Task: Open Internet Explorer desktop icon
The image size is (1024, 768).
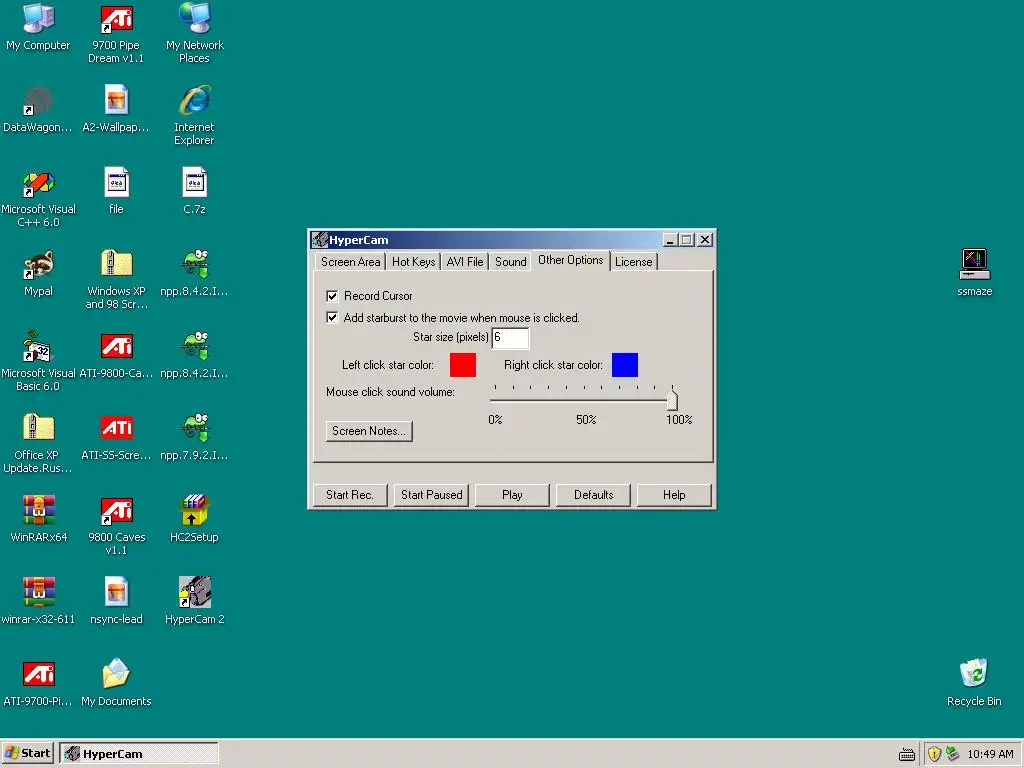Action: 195,116
